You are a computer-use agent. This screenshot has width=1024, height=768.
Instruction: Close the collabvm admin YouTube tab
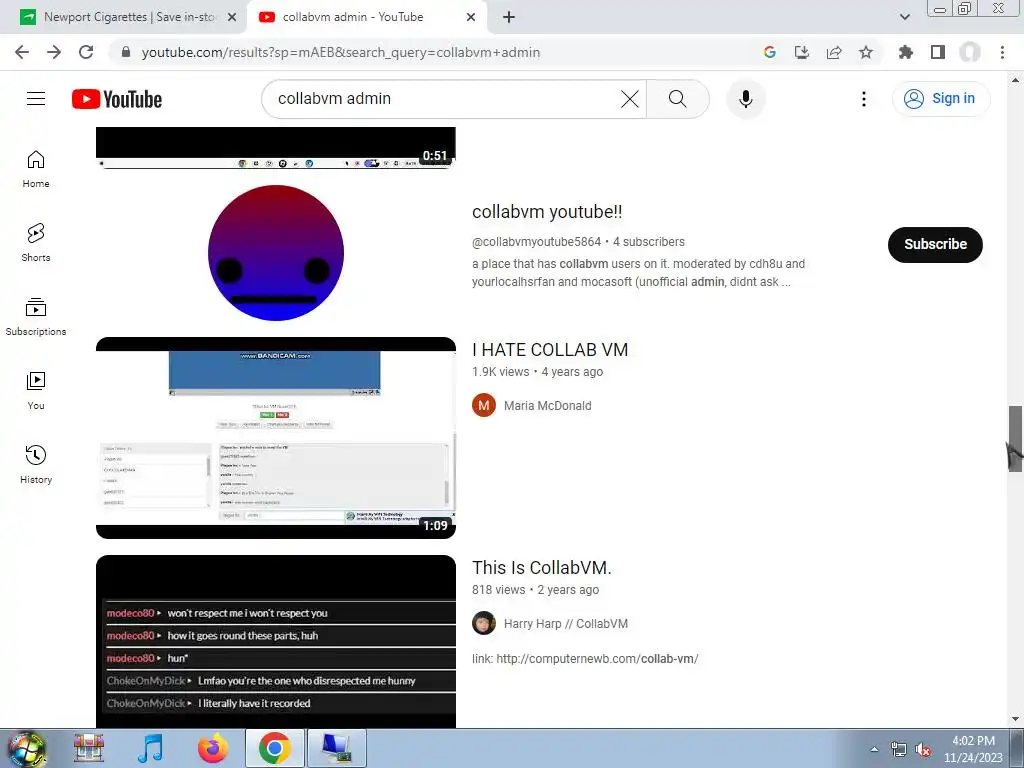tap(471, 17)
